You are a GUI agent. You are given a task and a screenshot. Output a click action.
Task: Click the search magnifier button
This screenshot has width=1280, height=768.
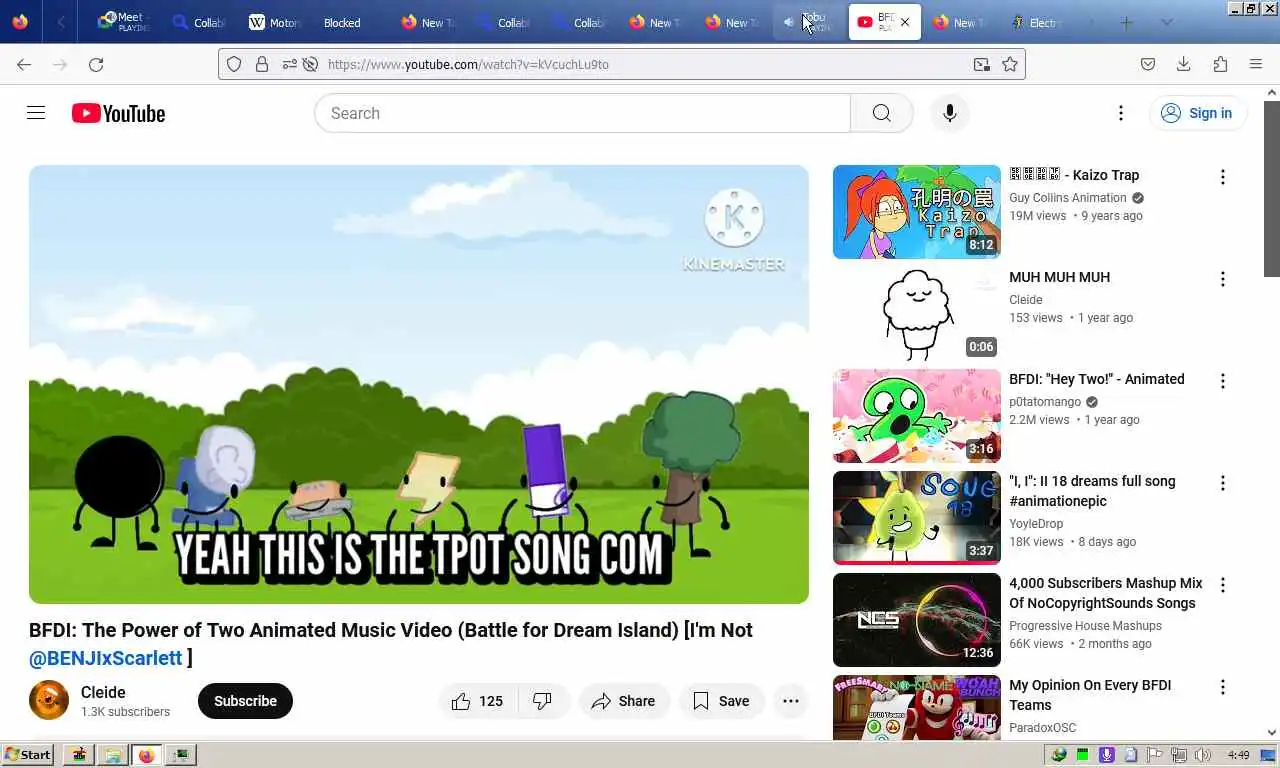tap(881, 113)
